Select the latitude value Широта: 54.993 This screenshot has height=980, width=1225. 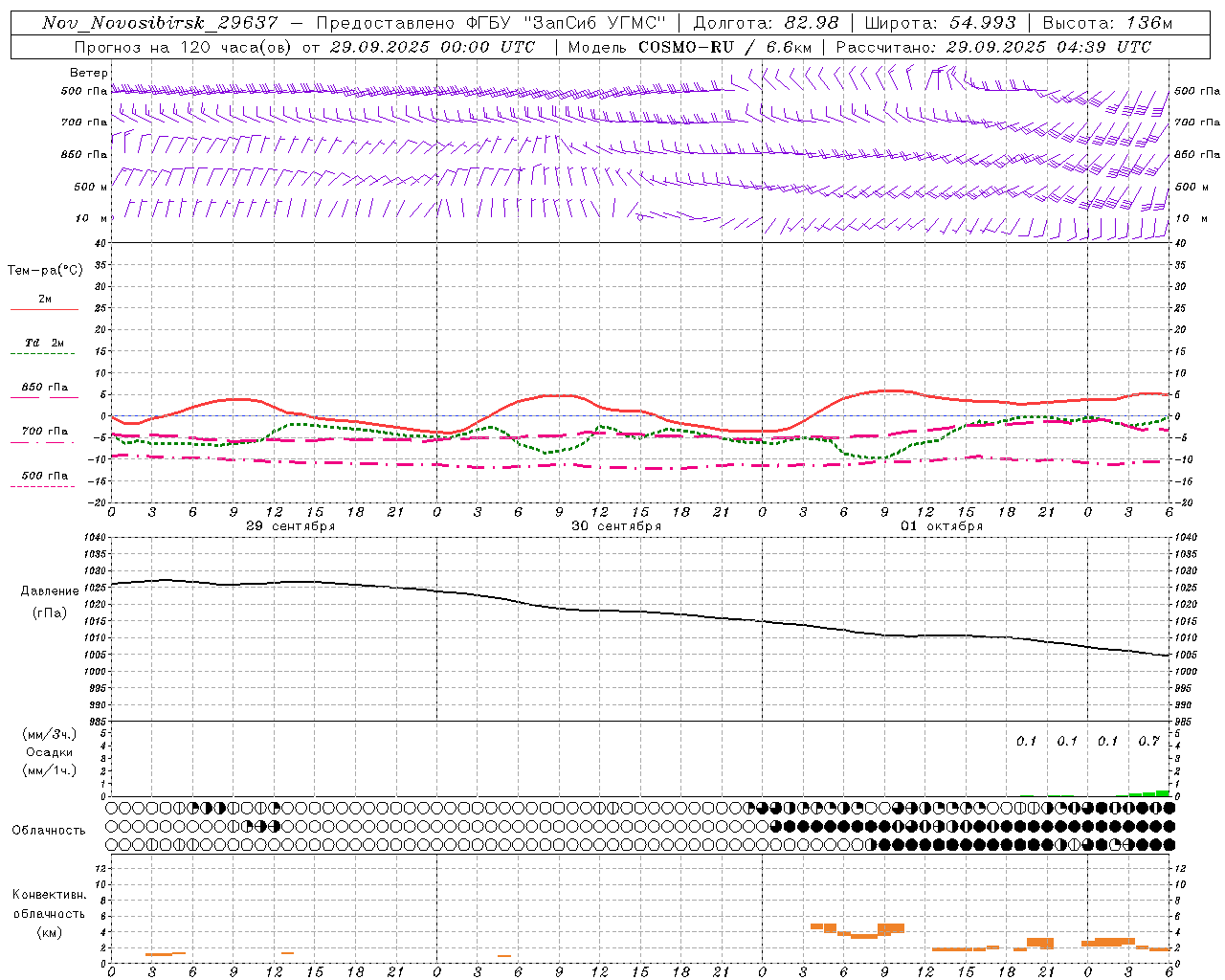pos(940,23)
